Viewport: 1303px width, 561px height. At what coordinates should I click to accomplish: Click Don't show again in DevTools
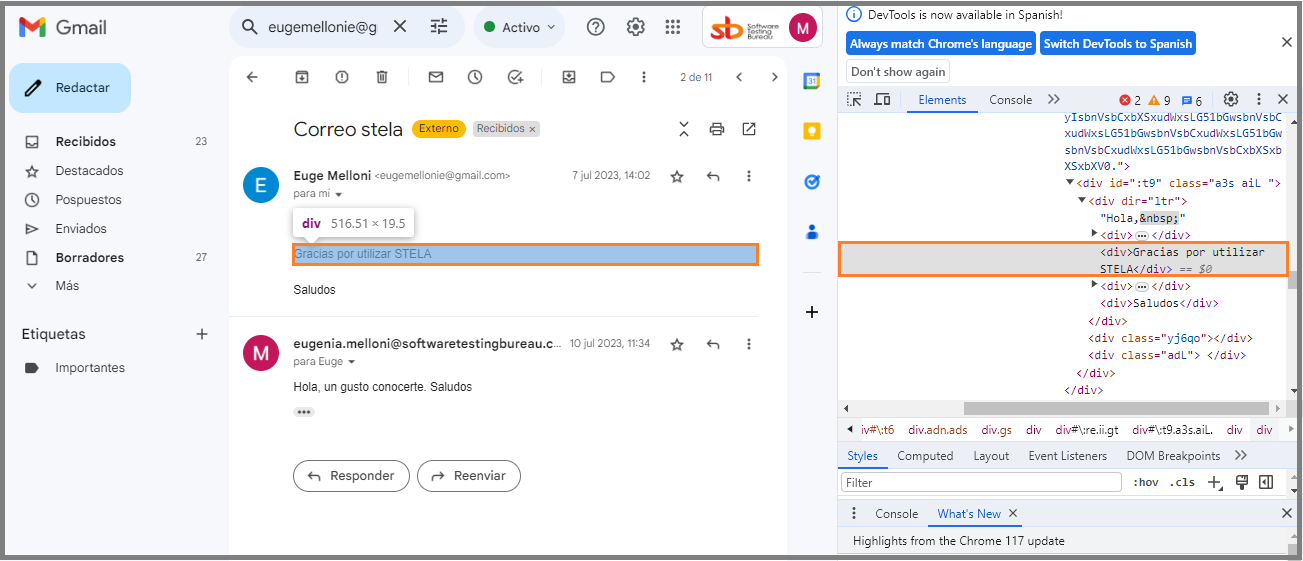[x=898, y=72]
